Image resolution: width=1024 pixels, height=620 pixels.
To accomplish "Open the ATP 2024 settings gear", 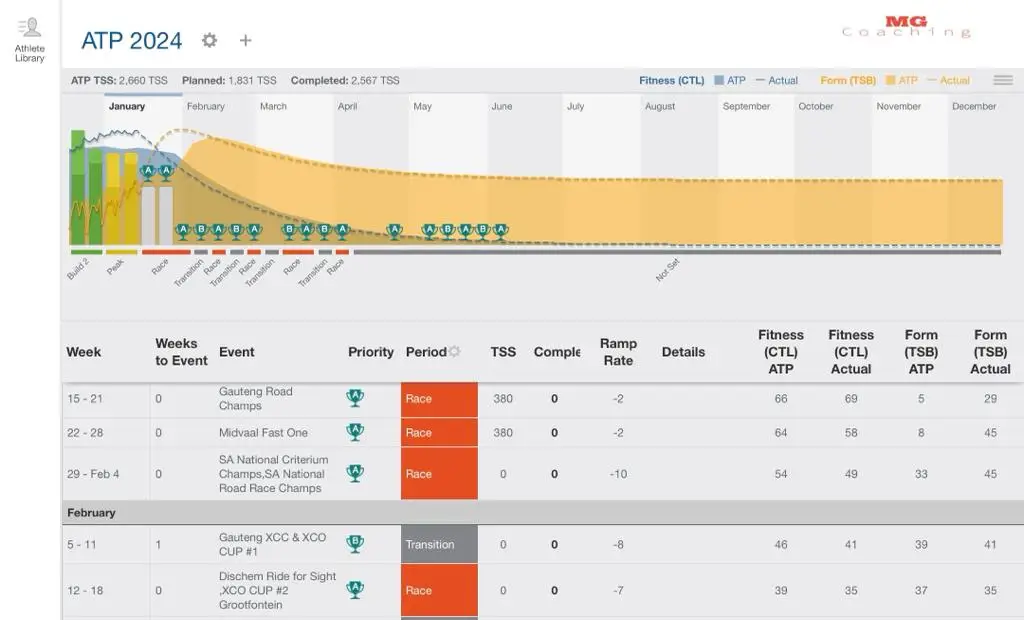I will [x=209, y=40].
